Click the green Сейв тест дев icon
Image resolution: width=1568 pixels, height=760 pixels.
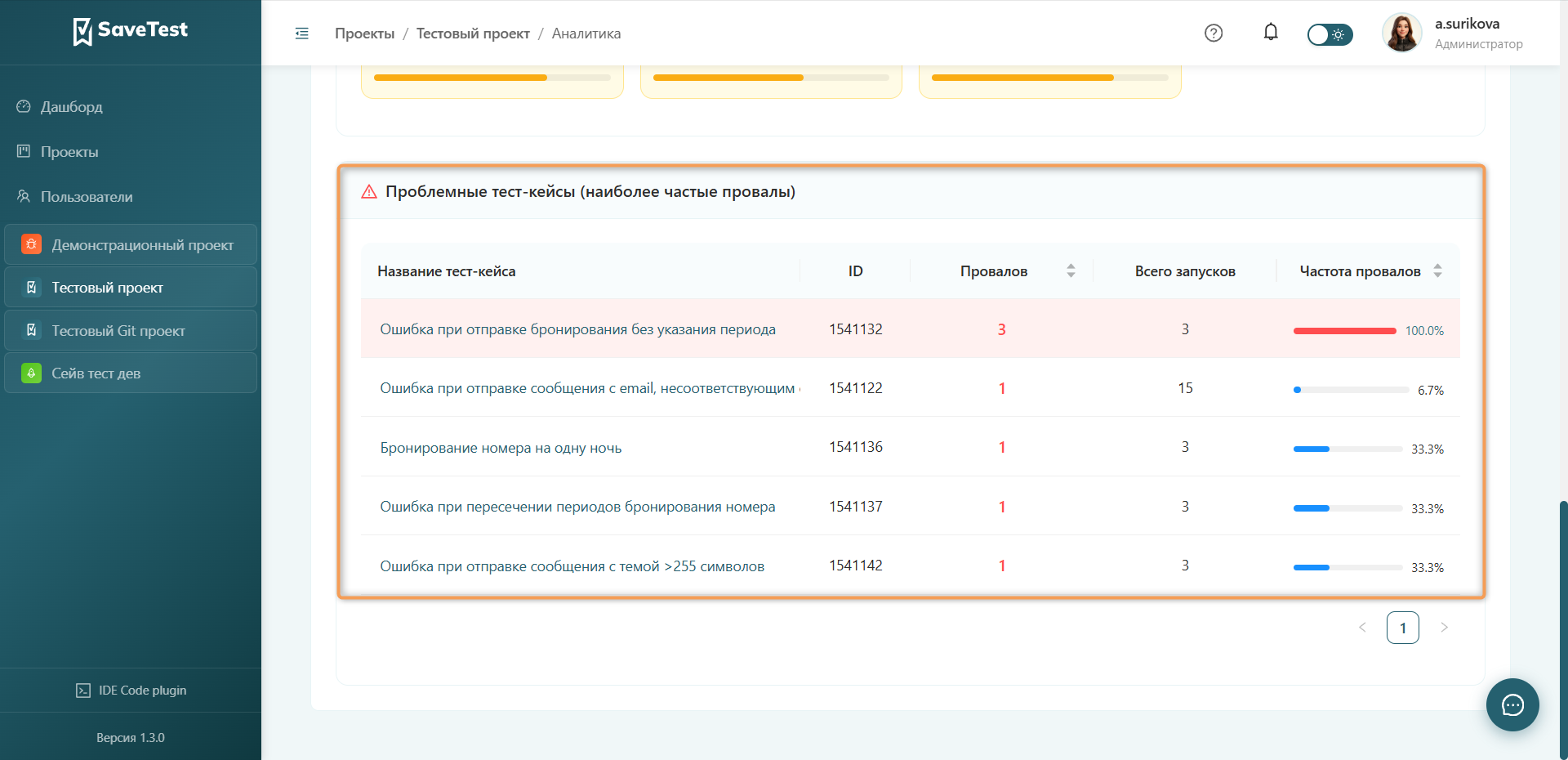coord(31,373)
